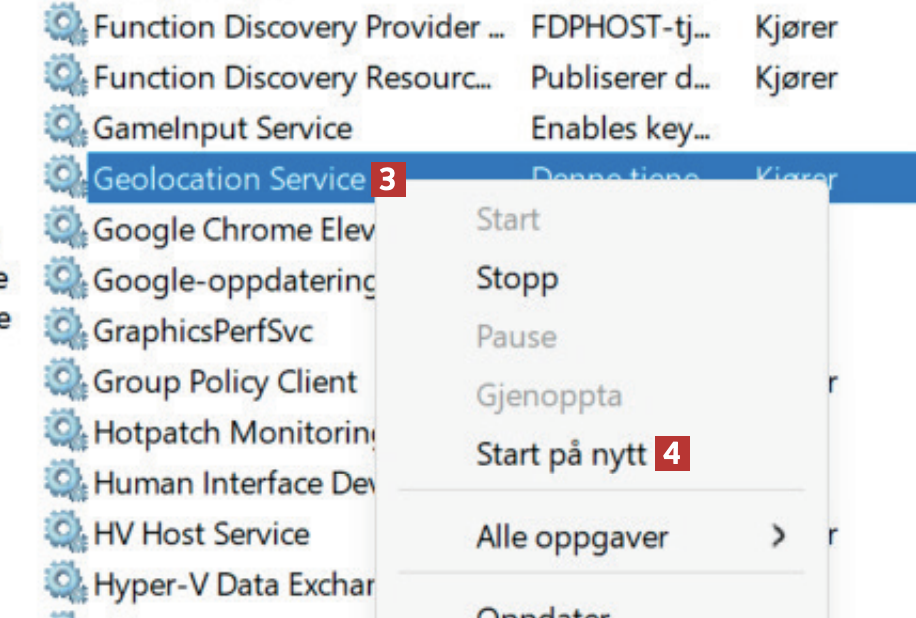The width and height of the screenshot is (916, 618).
Task: Choose Stopp from the context menu
Action: pyautogui.click(x=517, y=278)
